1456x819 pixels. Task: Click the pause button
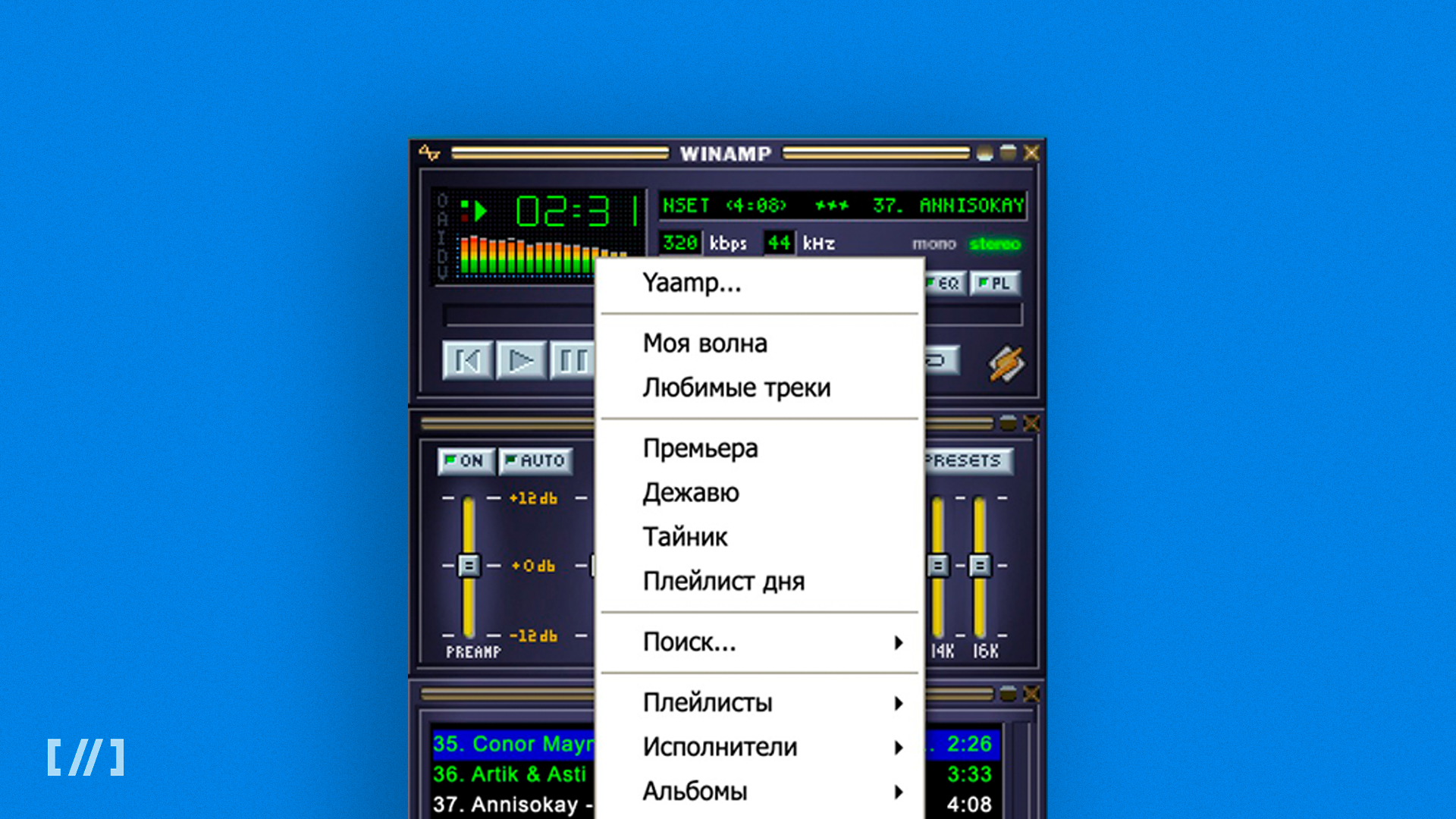tap(573, 361)
